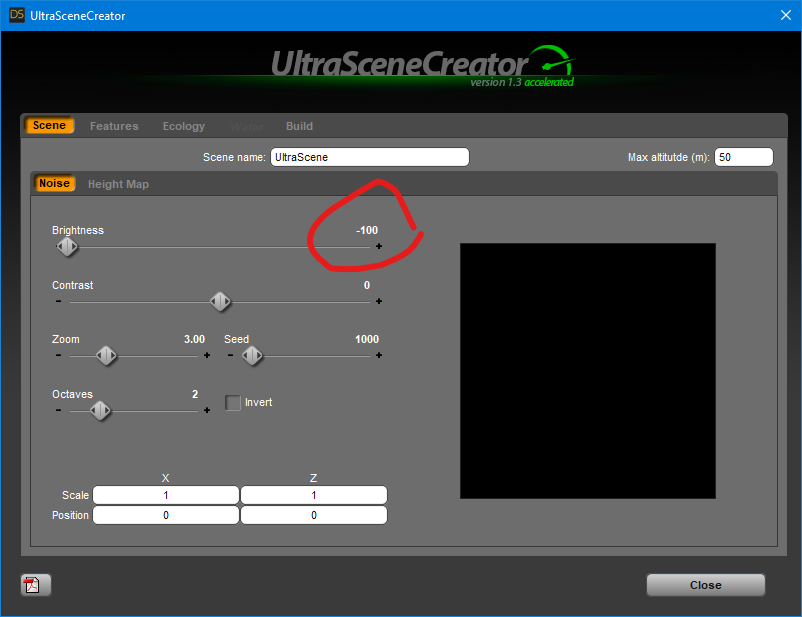802x617 pixels.
Task: Close the UltraSceneCreator window with X
Action: coord(786,15)
